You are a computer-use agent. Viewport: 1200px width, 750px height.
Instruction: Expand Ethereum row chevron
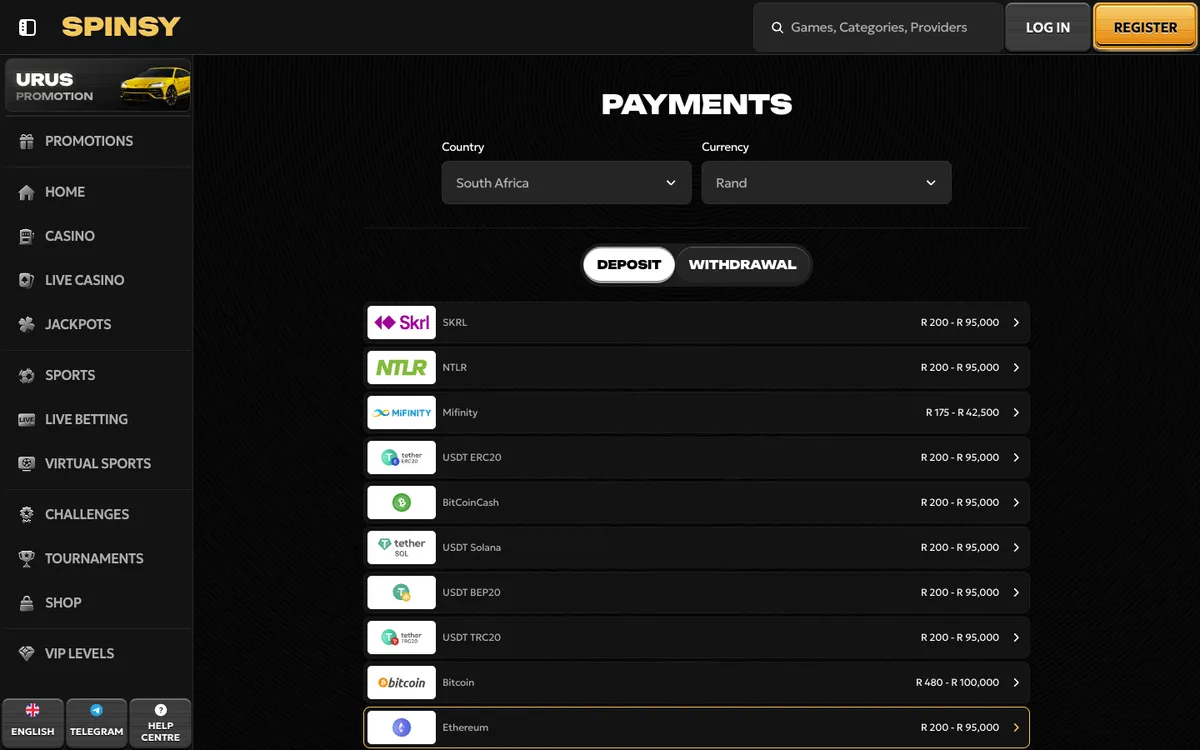[x=1016, y=728]
